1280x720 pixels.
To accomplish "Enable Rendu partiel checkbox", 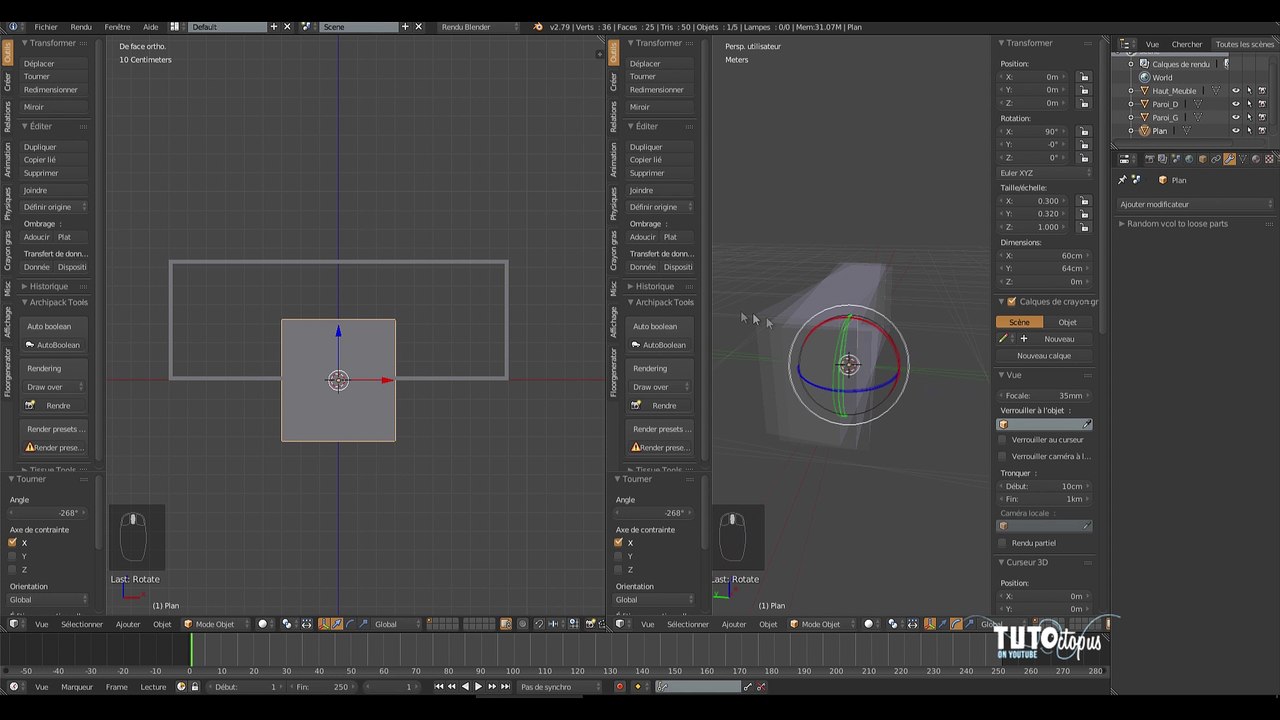I will pos(1003,543).
